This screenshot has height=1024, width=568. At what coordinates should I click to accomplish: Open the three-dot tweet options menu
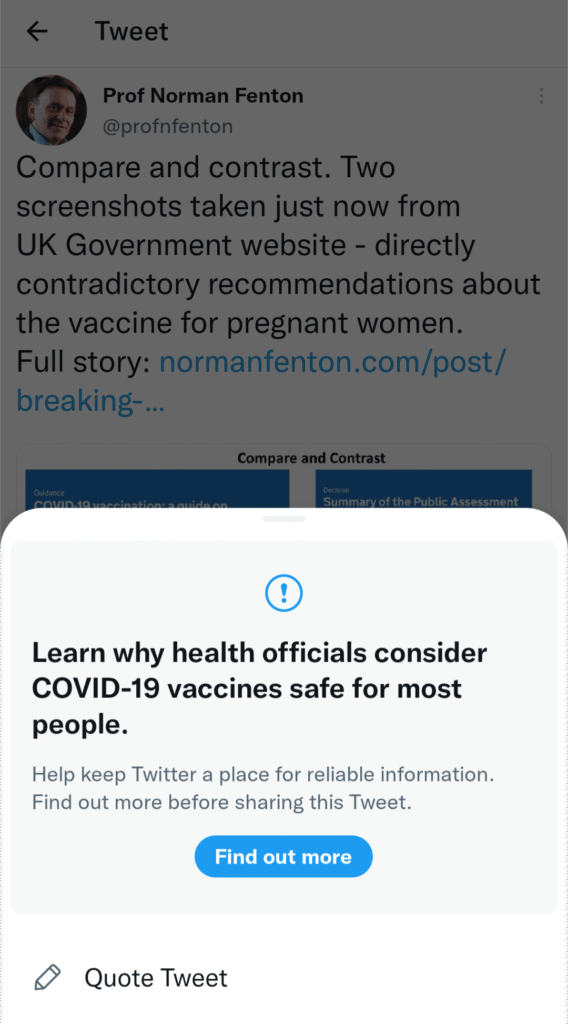(541, 96)
